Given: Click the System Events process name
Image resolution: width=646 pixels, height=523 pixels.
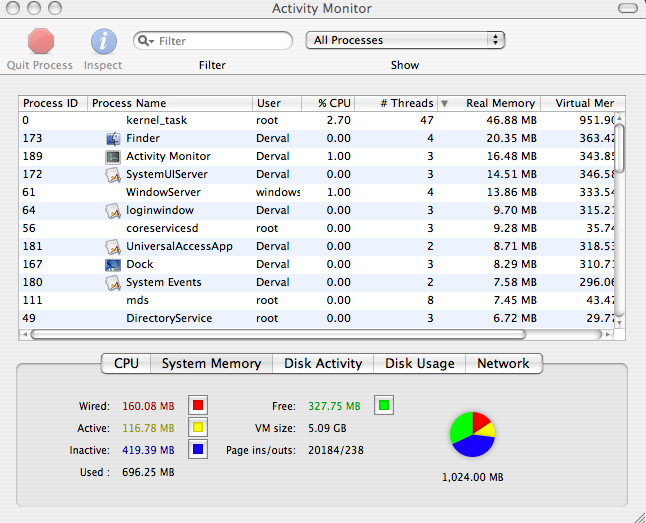Looking at the screenshot, I should pos(164,282).
